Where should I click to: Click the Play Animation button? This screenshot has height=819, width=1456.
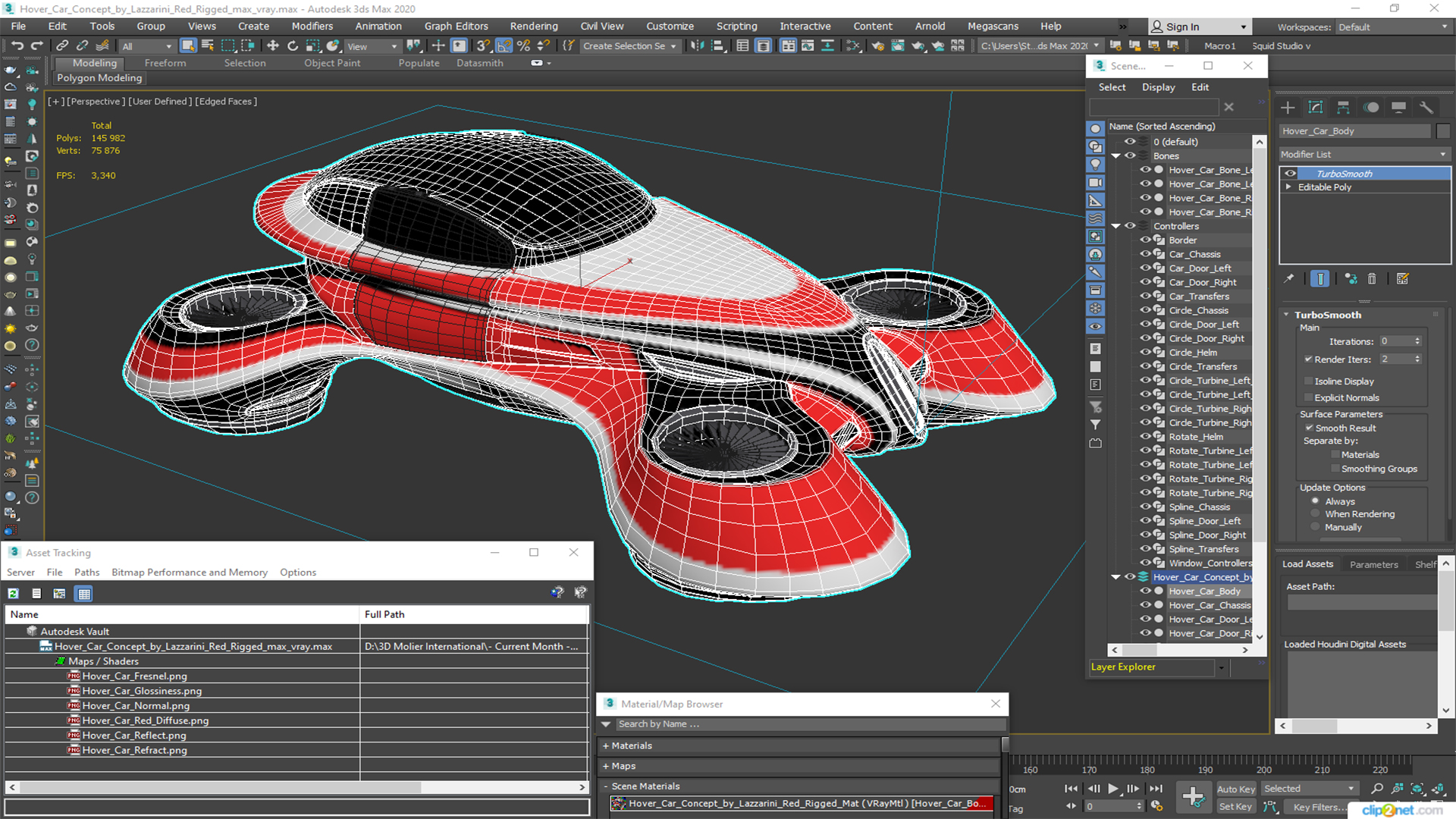(x=1114, y=789)
